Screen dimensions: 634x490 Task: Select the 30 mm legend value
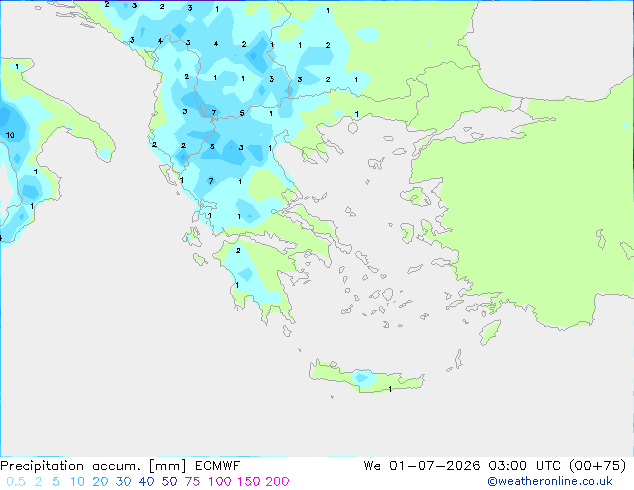click(123, 482)
